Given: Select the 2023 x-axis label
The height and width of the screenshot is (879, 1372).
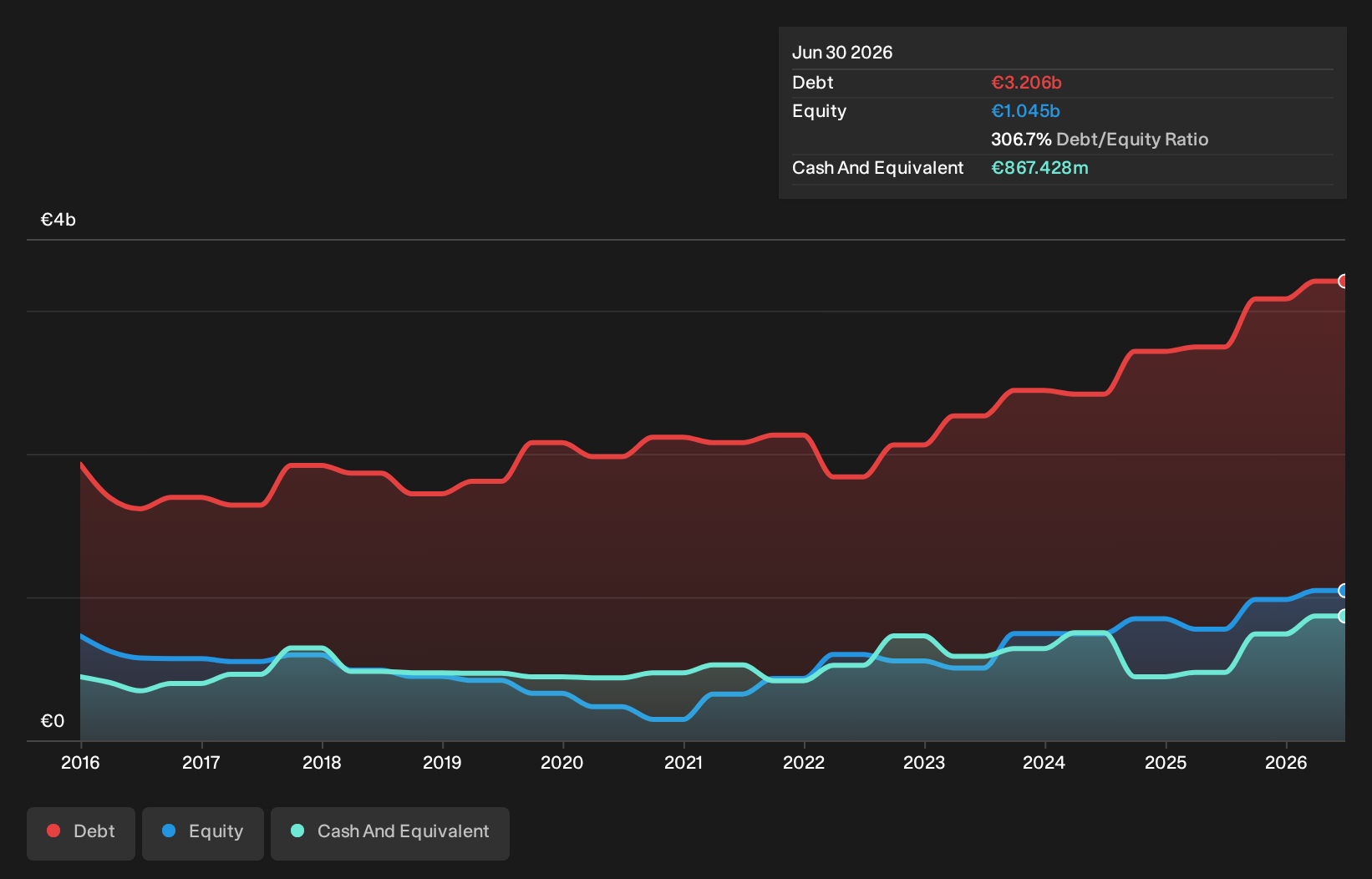Looking at the screenshot, I should pos(924,762).
